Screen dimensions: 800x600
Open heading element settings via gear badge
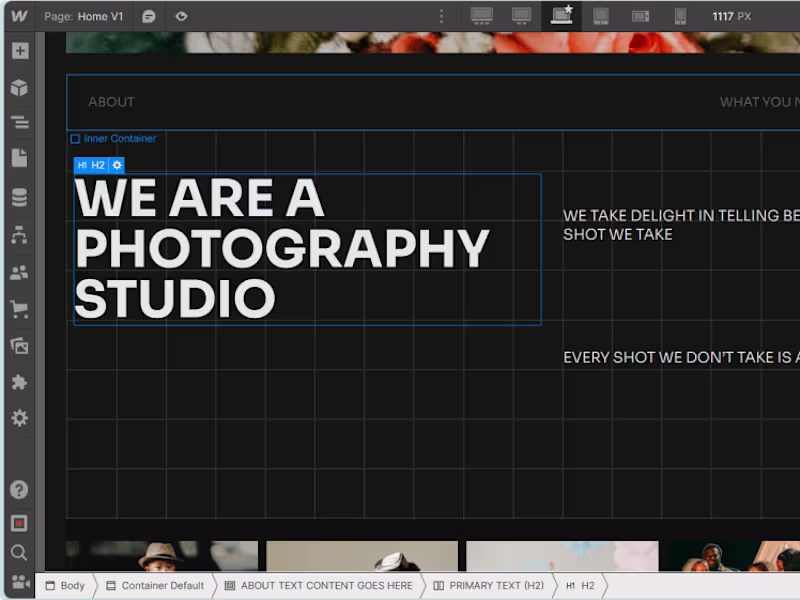click(117, 165)
